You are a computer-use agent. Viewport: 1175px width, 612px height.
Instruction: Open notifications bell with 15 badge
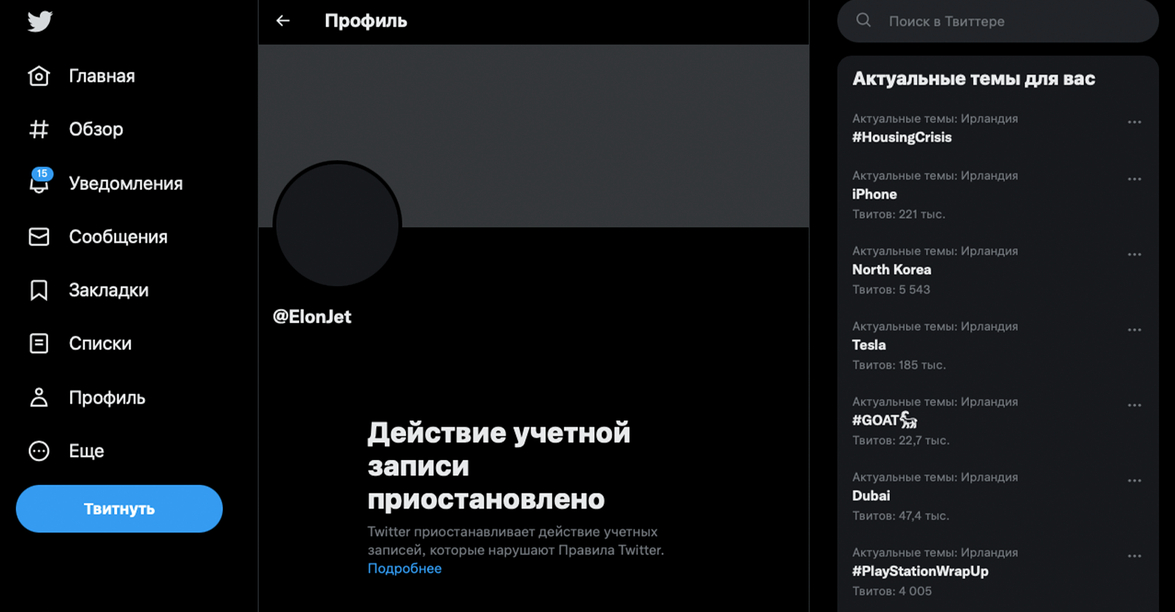coord(39,182)
